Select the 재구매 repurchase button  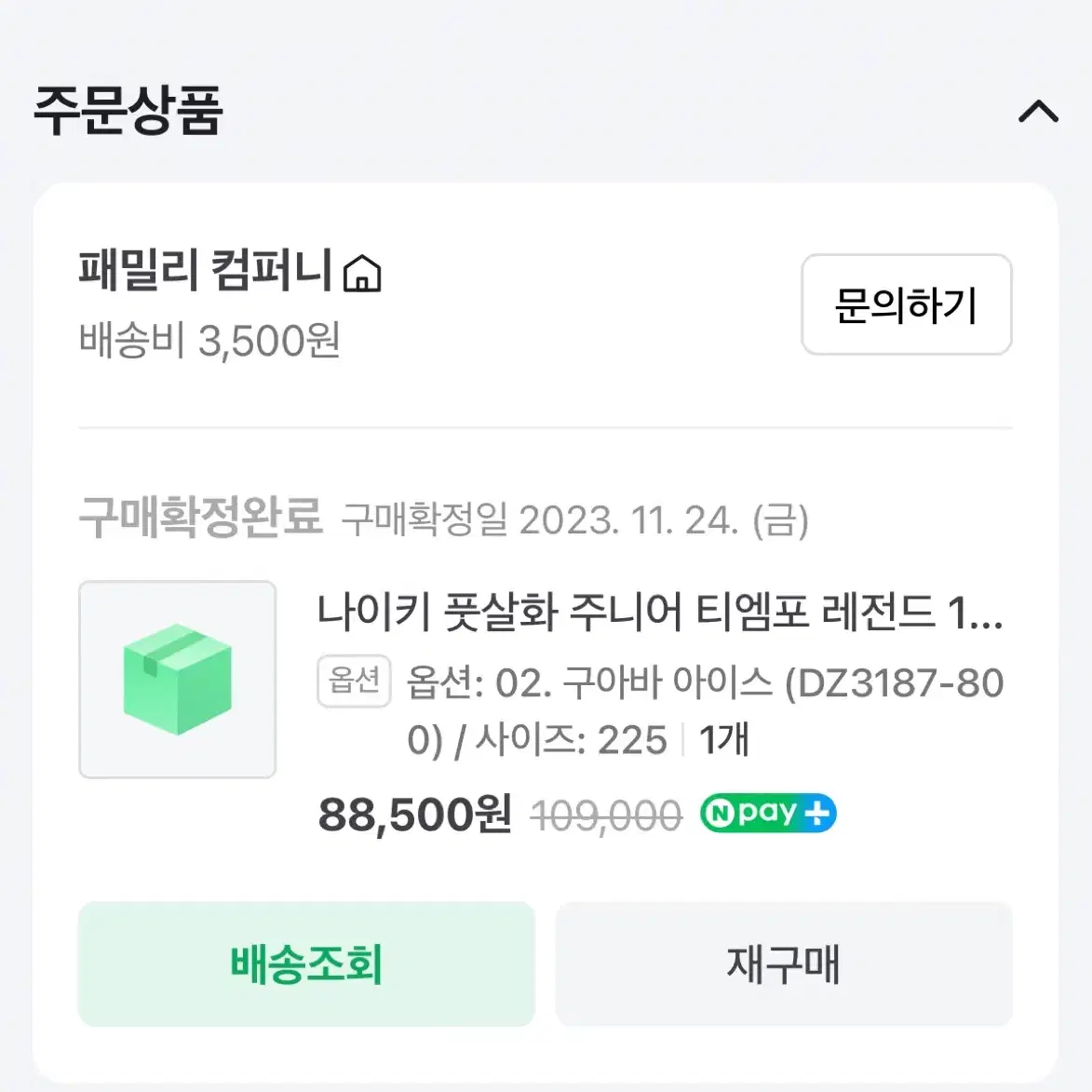784,964
